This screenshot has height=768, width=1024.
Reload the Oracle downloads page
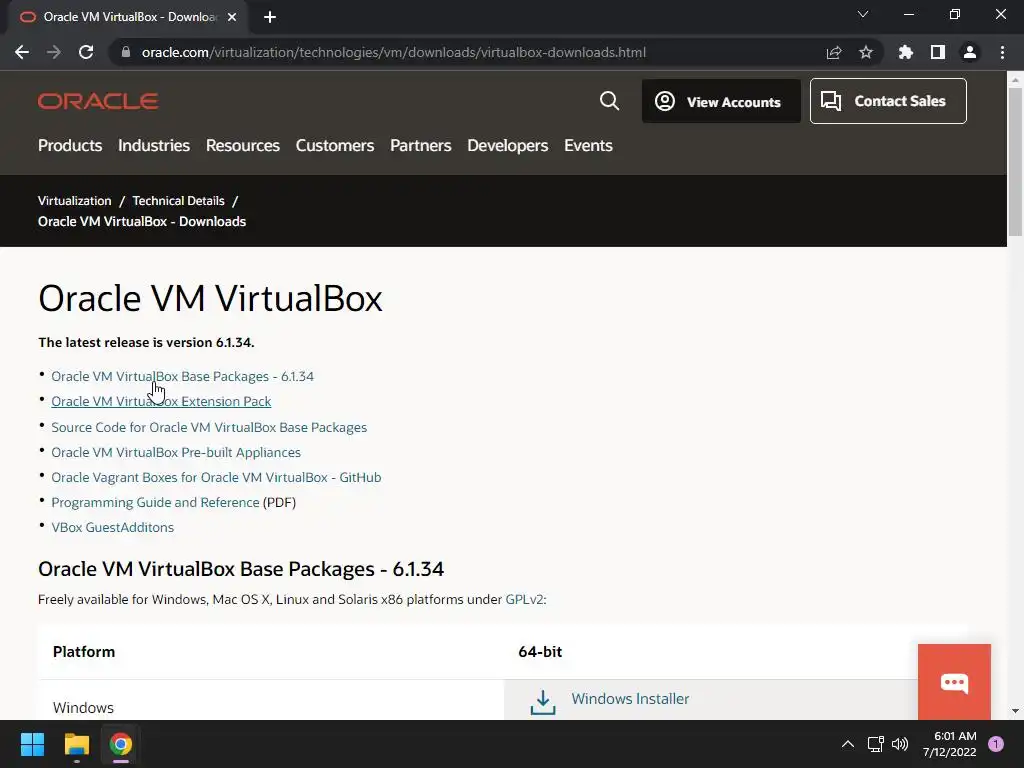tap(86, 52)
